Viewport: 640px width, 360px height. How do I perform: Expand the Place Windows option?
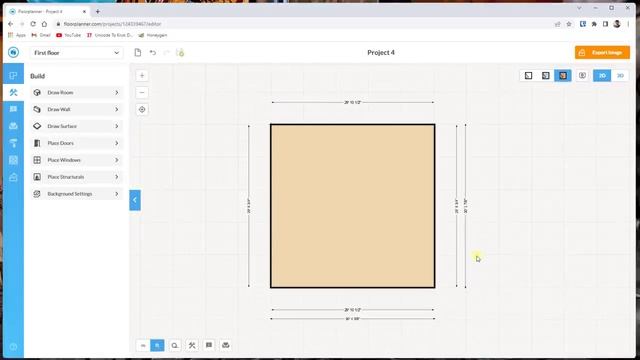click(x=76, y=160)
